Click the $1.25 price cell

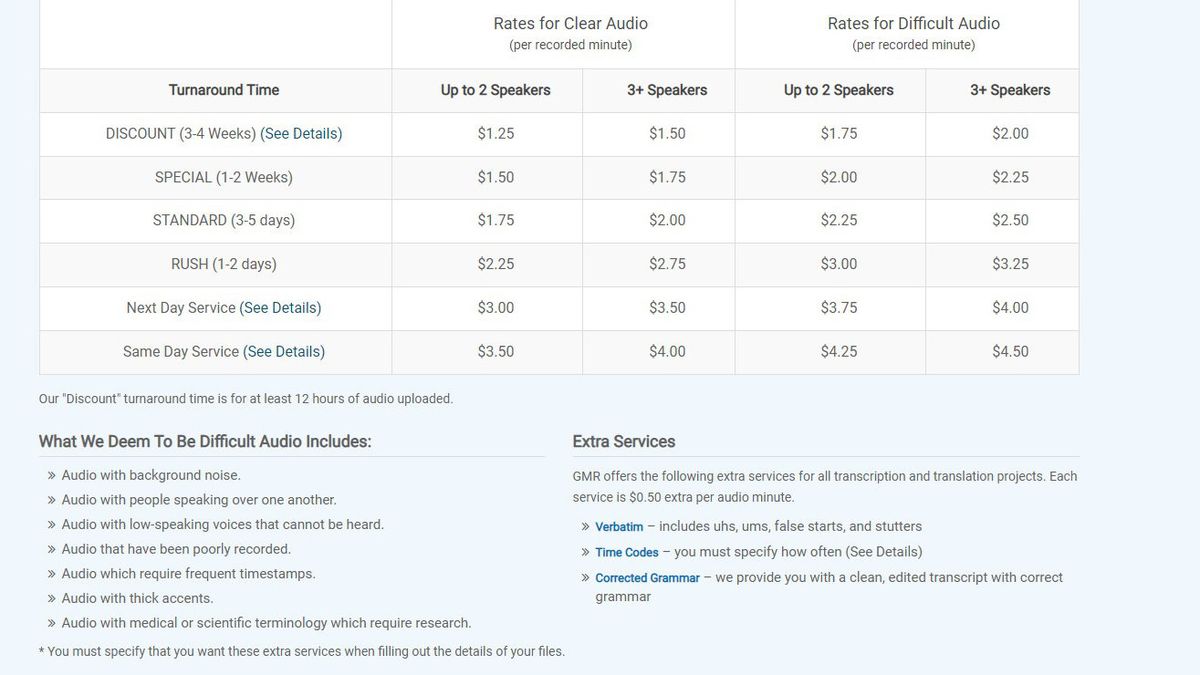(496, 133)
